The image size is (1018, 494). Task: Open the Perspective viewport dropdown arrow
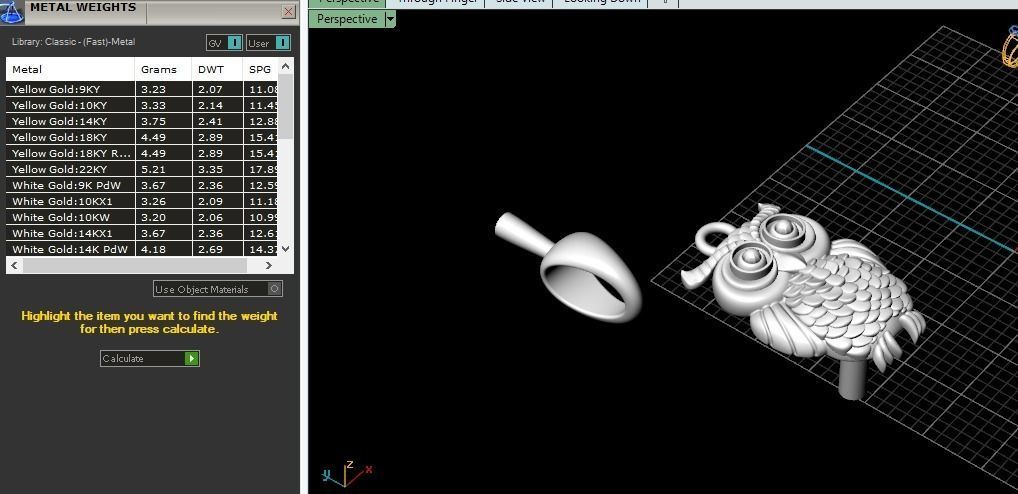pyautogui.click(x=390, y=19)
